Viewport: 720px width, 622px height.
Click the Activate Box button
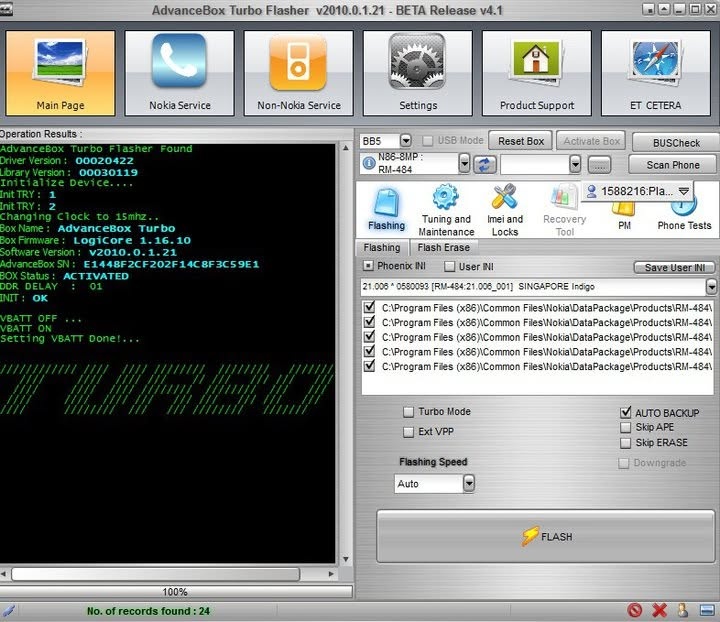pyautogui.click(x=591, y=141)
